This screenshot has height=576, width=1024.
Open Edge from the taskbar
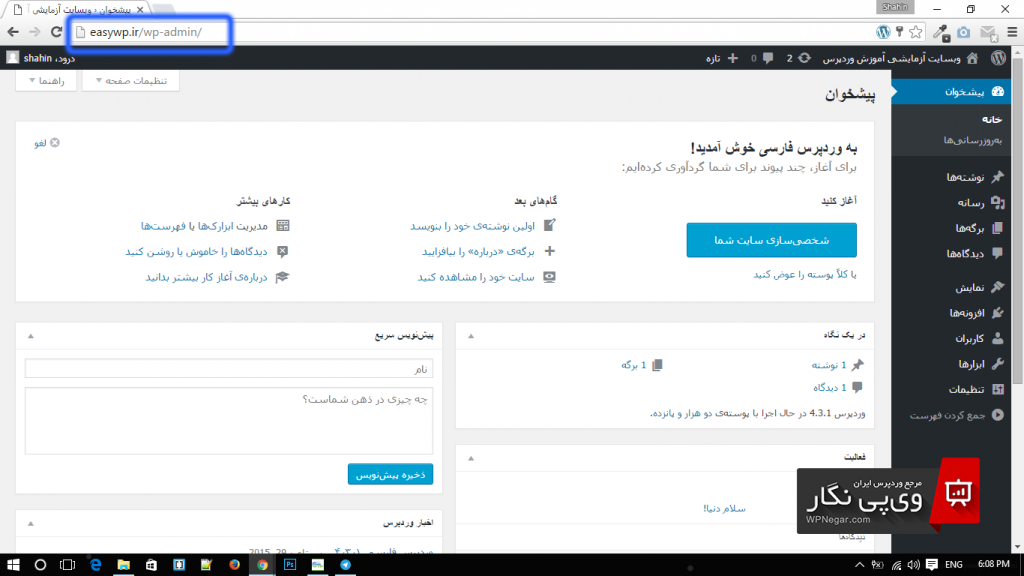coord(95,565)
